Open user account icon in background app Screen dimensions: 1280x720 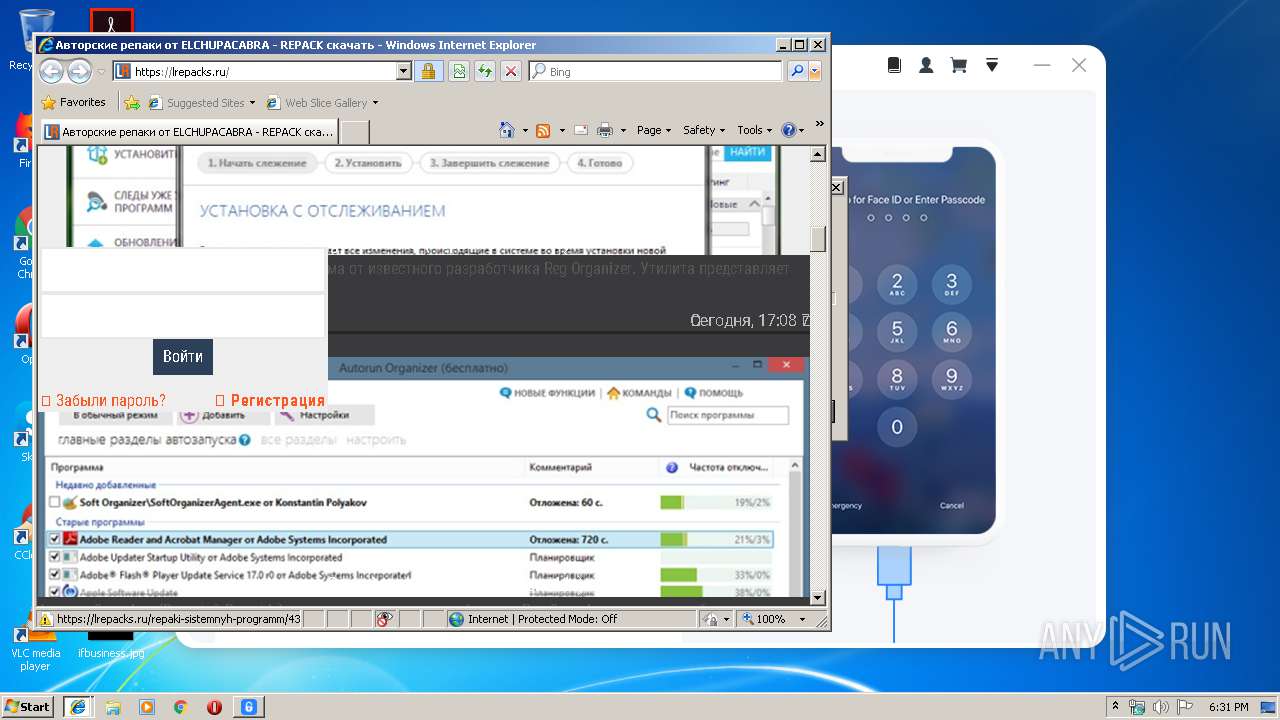(x=926, y=65)
